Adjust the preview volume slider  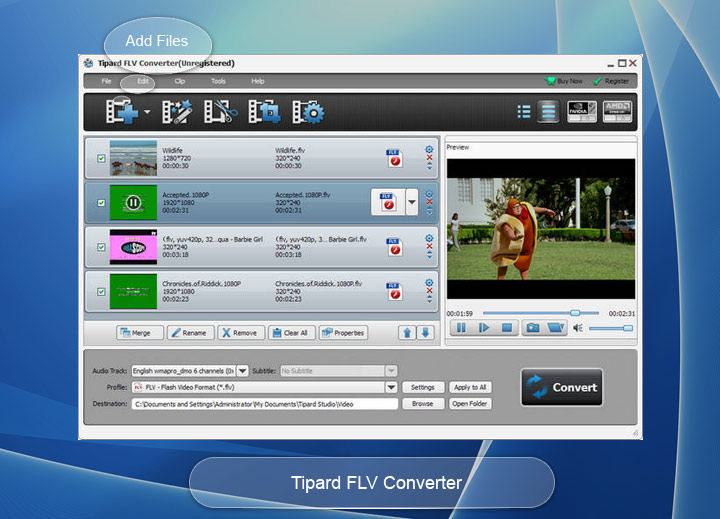(611, 328)
